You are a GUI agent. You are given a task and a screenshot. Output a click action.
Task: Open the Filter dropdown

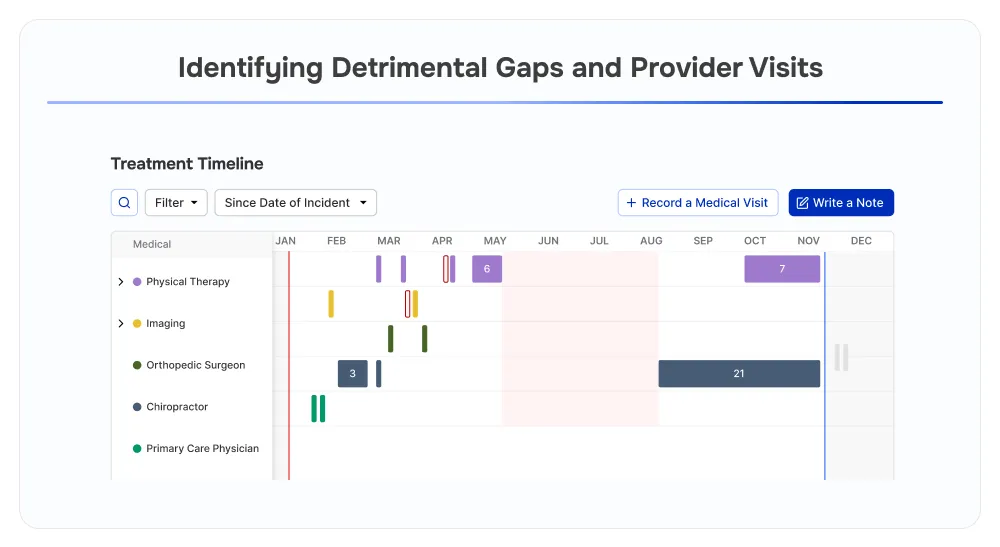(x=176, y=203)
